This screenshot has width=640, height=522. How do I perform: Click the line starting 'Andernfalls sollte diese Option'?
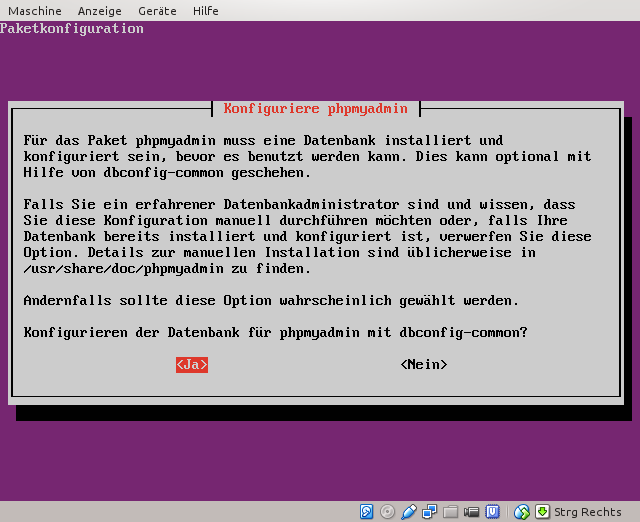[x=271, y=301]
